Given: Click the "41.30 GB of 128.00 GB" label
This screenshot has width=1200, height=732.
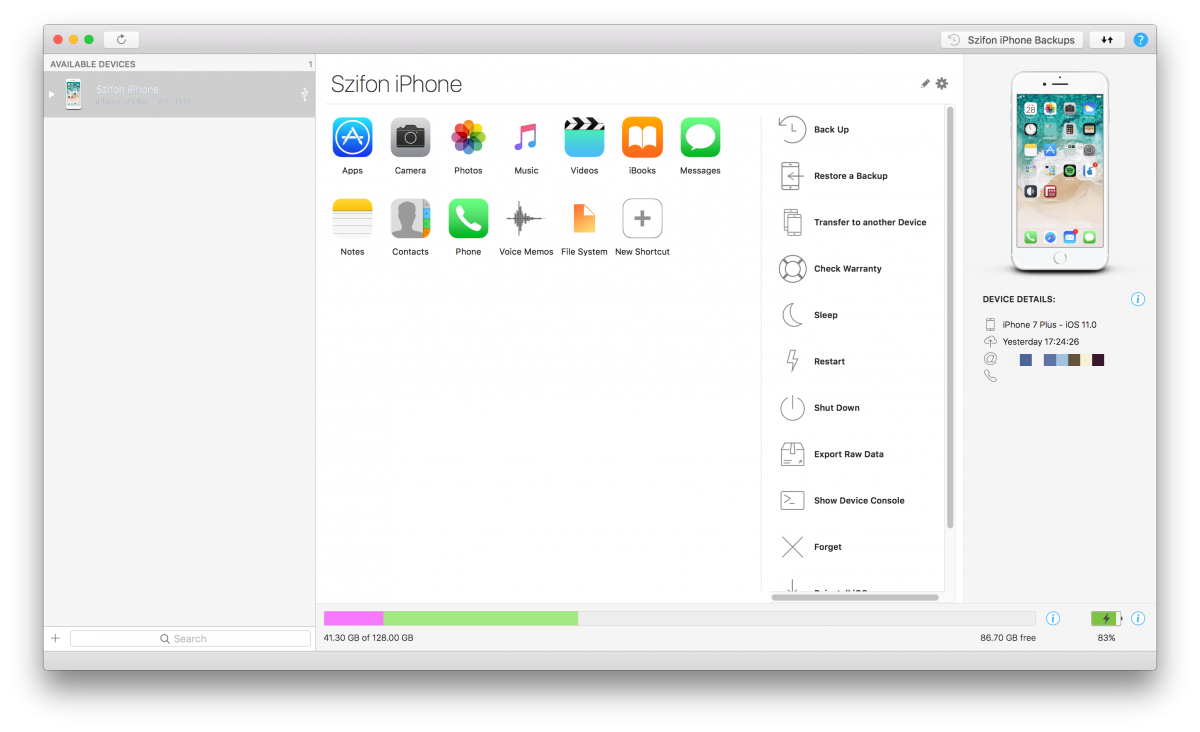Looking at the screenshot, I should point(368,638).
